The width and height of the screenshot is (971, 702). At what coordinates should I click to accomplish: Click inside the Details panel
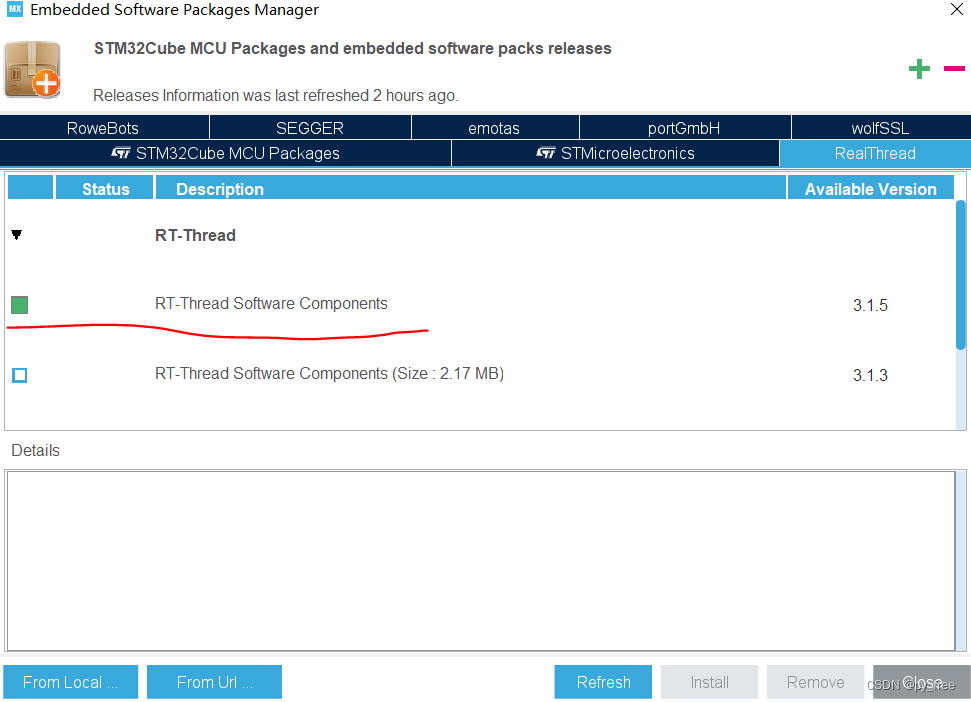[x=480, y=560]
